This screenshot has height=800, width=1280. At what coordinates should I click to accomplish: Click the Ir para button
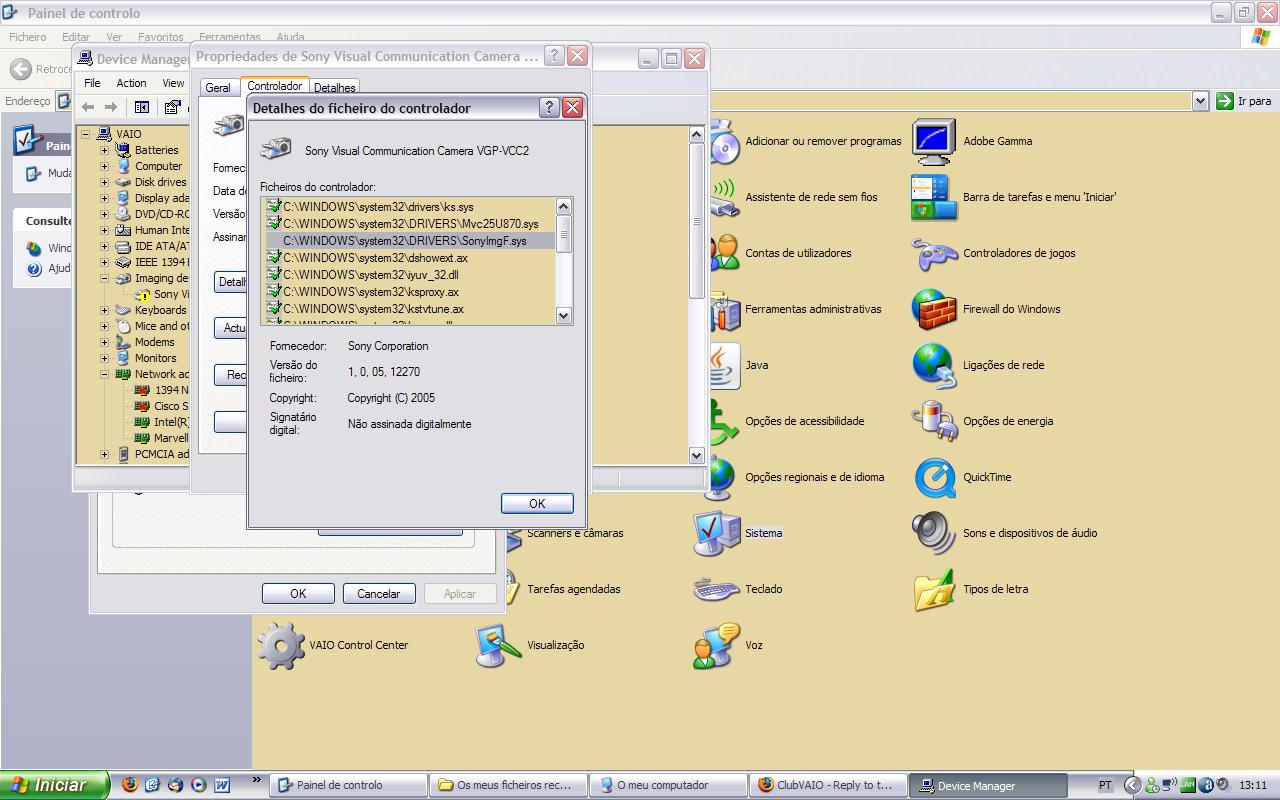point(1244,101)
